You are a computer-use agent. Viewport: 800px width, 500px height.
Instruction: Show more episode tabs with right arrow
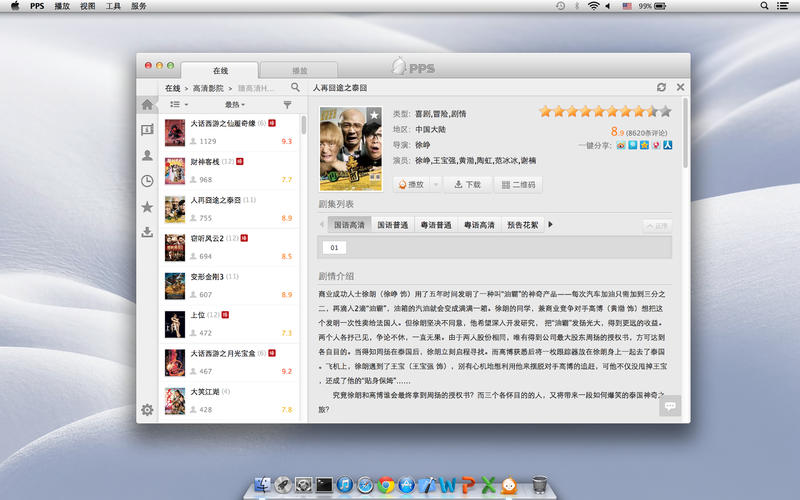pos(550,224)
